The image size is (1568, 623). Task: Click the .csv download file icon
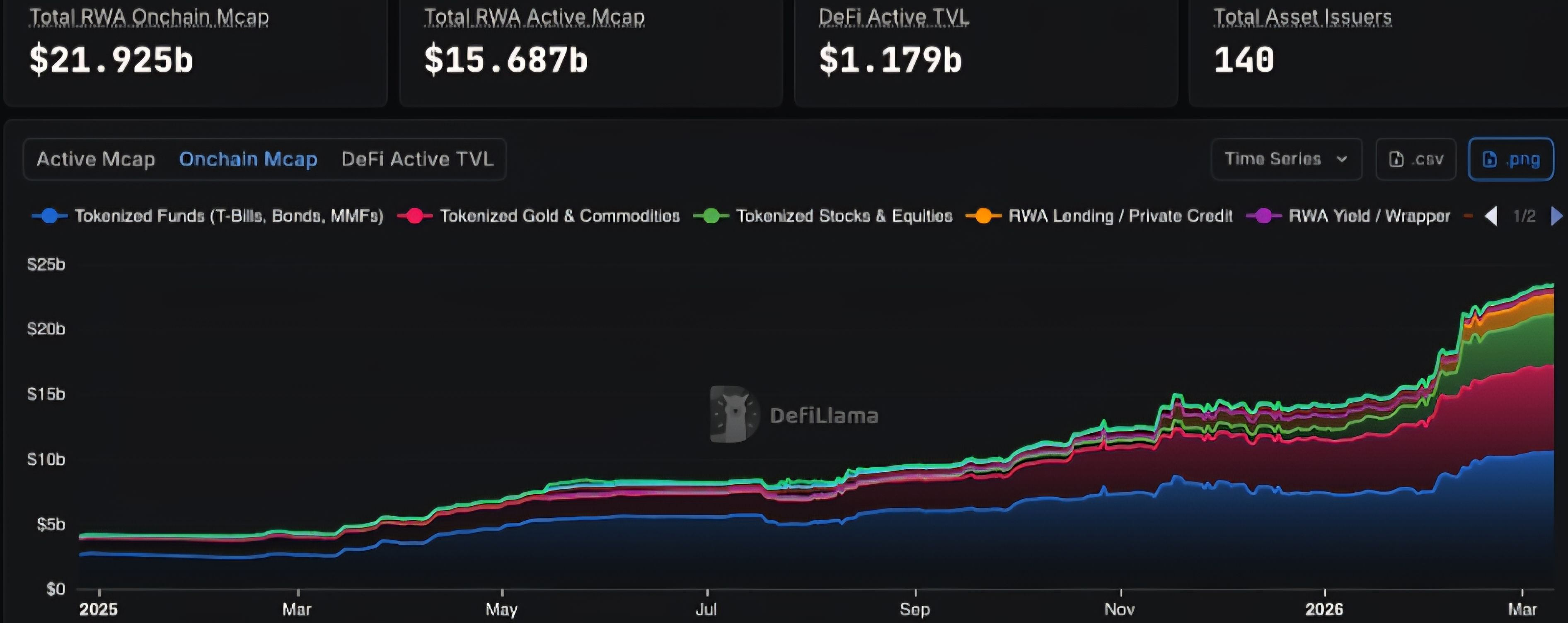pyautogui.click(x=1396, y=159)
